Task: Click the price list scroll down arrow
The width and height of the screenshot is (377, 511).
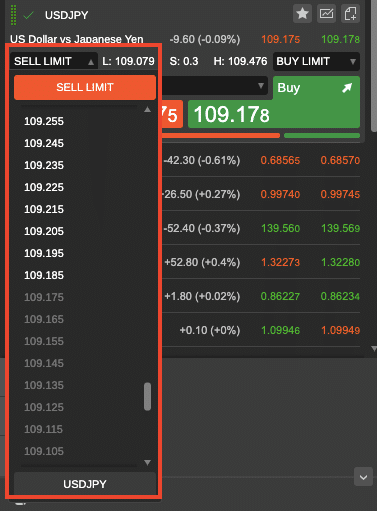Action: 147,463
